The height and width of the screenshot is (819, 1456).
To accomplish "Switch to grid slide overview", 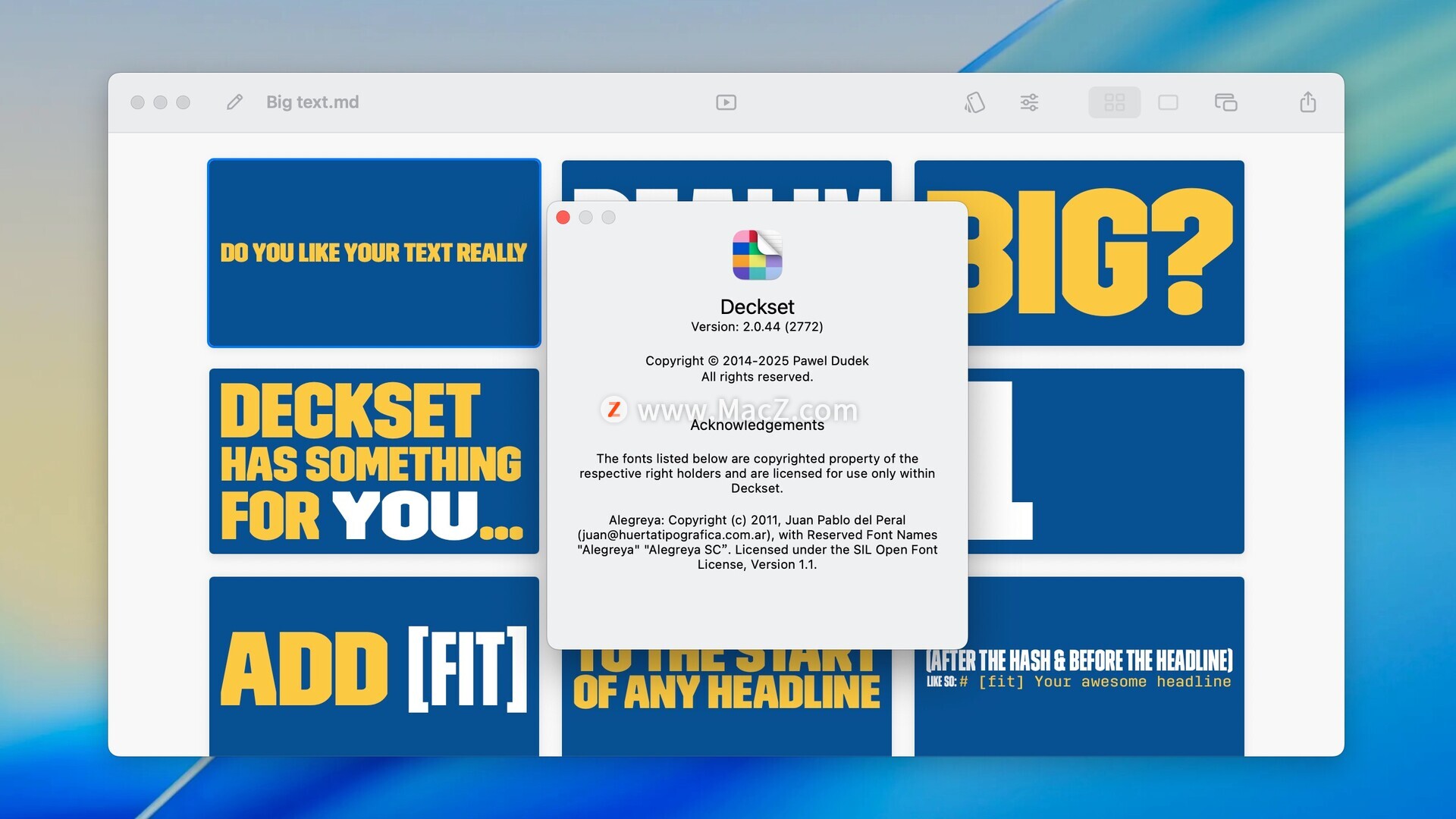I will point(1114,102).
